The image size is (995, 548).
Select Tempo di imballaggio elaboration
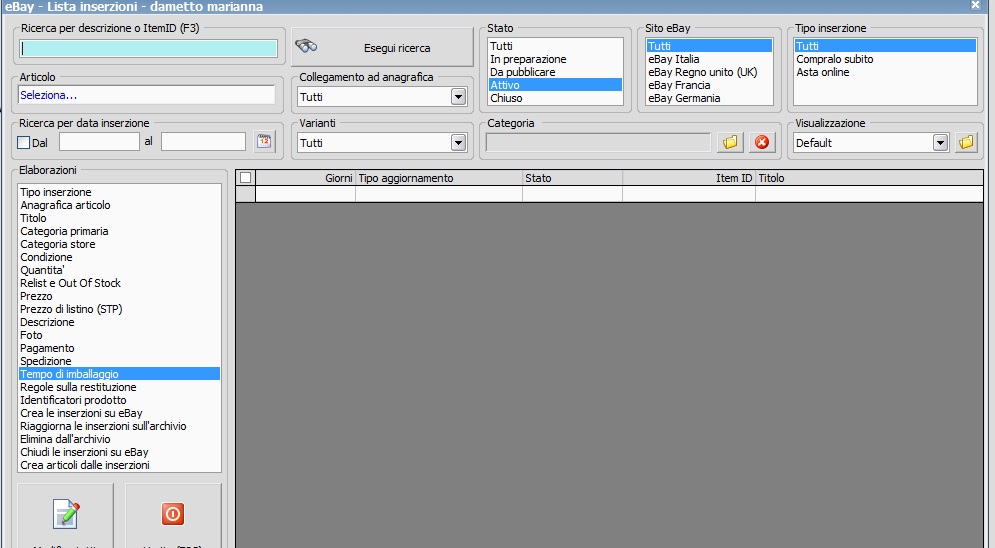click(119, 374)
